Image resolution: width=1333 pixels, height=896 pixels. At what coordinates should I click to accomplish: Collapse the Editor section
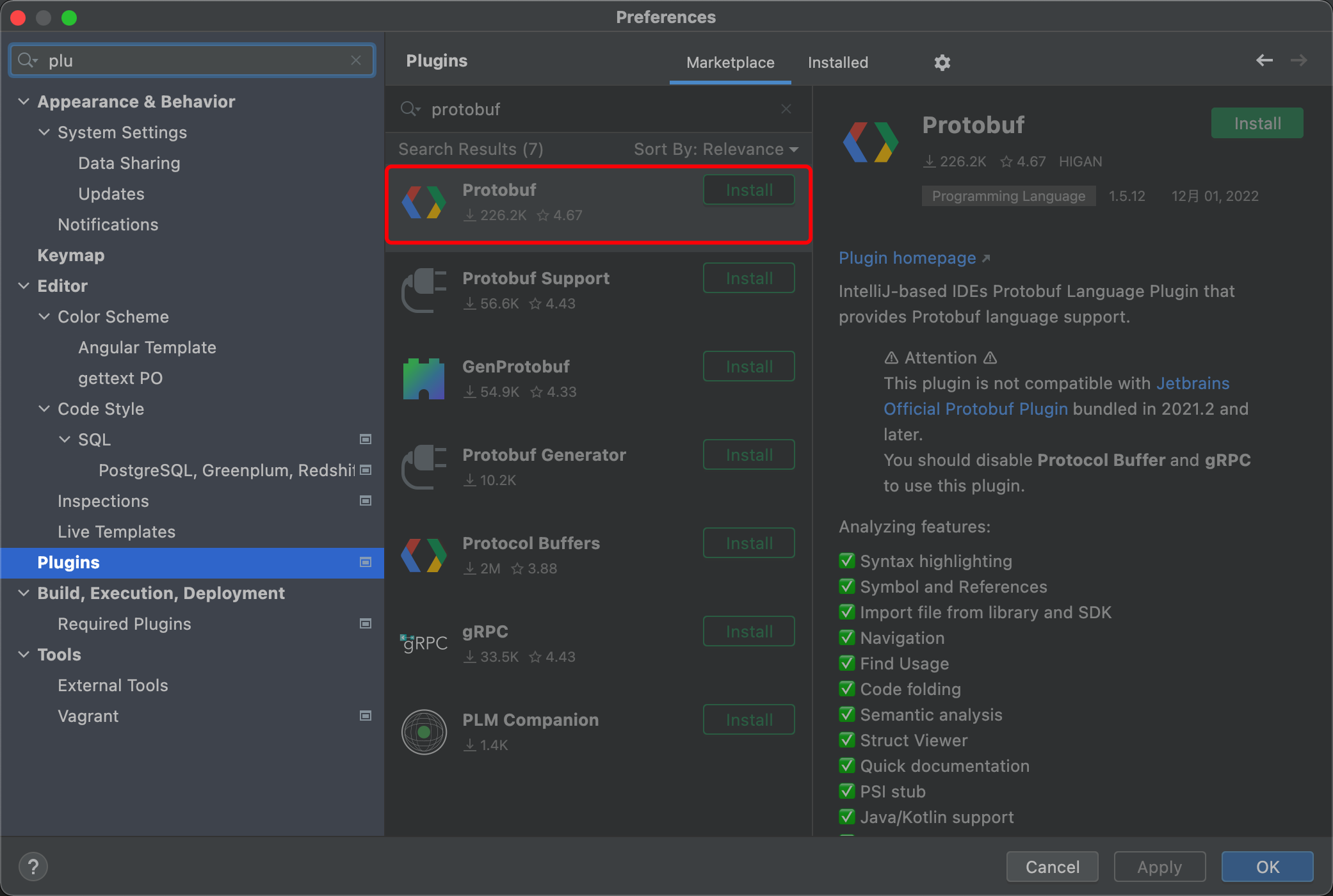(x=24, y=286)
